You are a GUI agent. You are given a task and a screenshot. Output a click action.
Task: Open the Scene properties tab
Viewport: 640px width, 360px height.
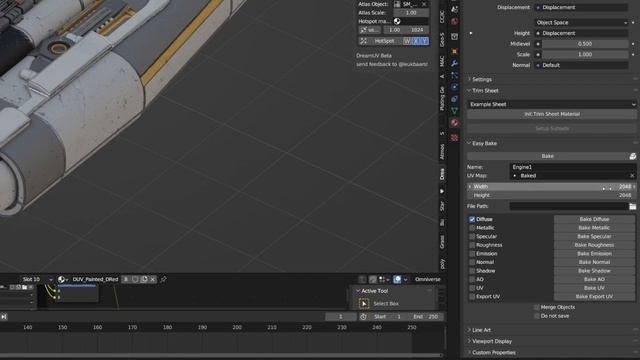pos(454,9)
